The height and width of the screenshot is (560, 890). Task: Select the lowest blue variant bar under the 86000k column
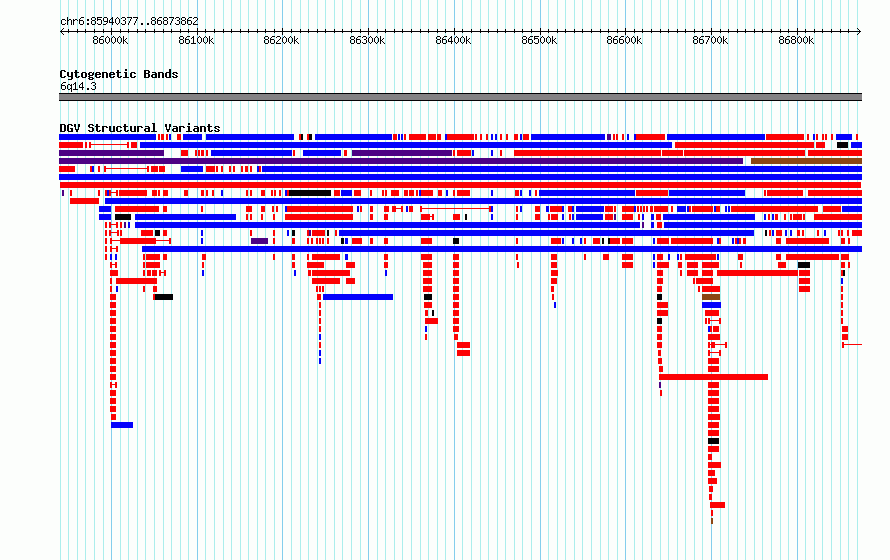[122, 425]
